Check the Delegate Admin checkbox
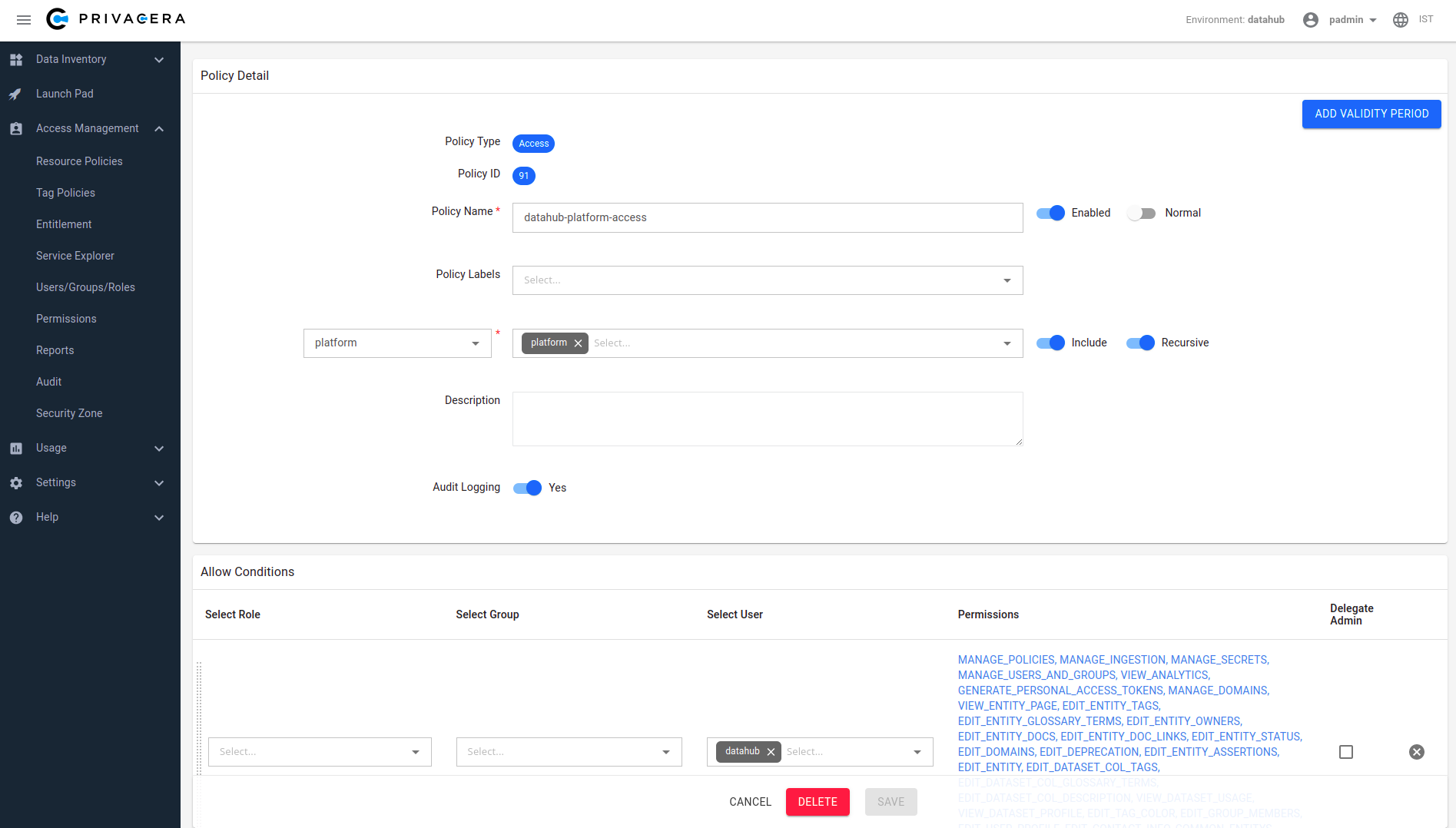Screen dimensions: 1456x828 pyautogui.click(x=1345, y=752)
